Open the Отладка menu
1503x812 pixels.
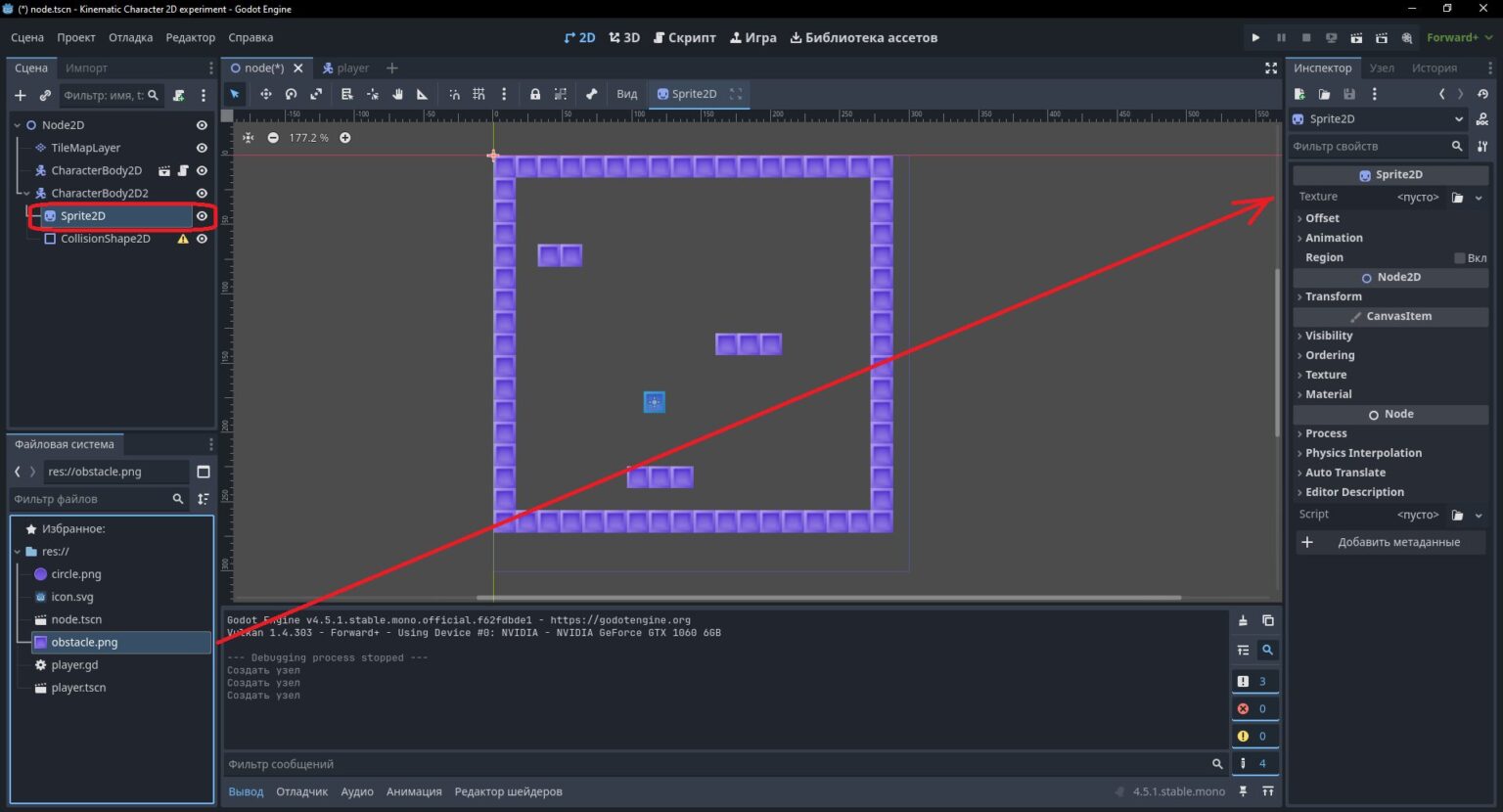click(x=130, y=37)
